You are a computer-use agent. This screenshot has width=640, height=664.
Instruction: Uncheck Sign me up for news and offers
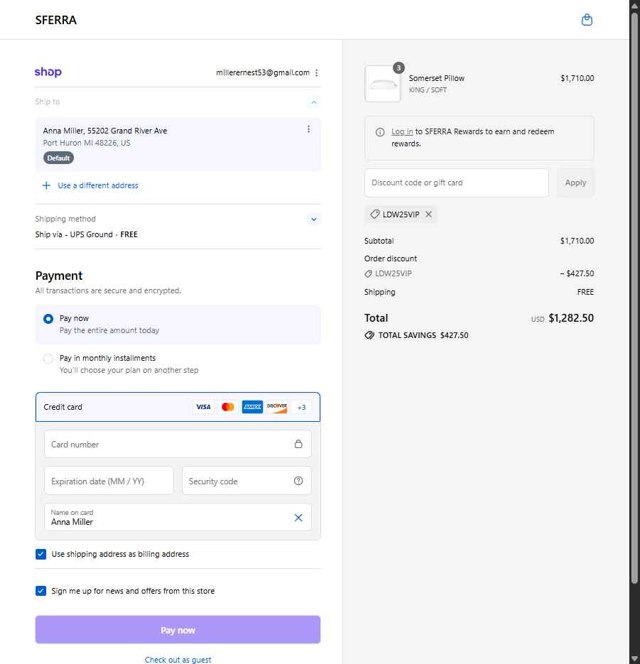pos(41,591)
